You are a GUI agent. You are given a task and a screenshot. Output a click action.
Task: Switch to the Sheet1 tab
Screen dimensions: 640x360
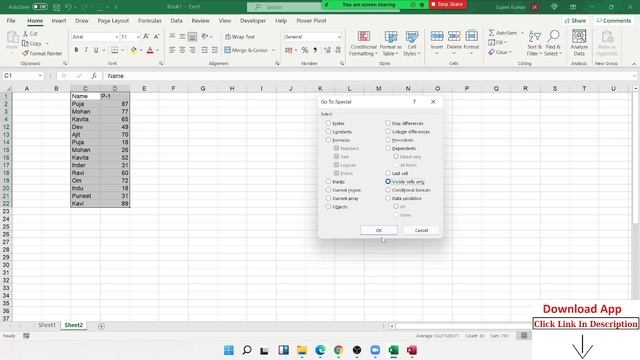(47, 325)
